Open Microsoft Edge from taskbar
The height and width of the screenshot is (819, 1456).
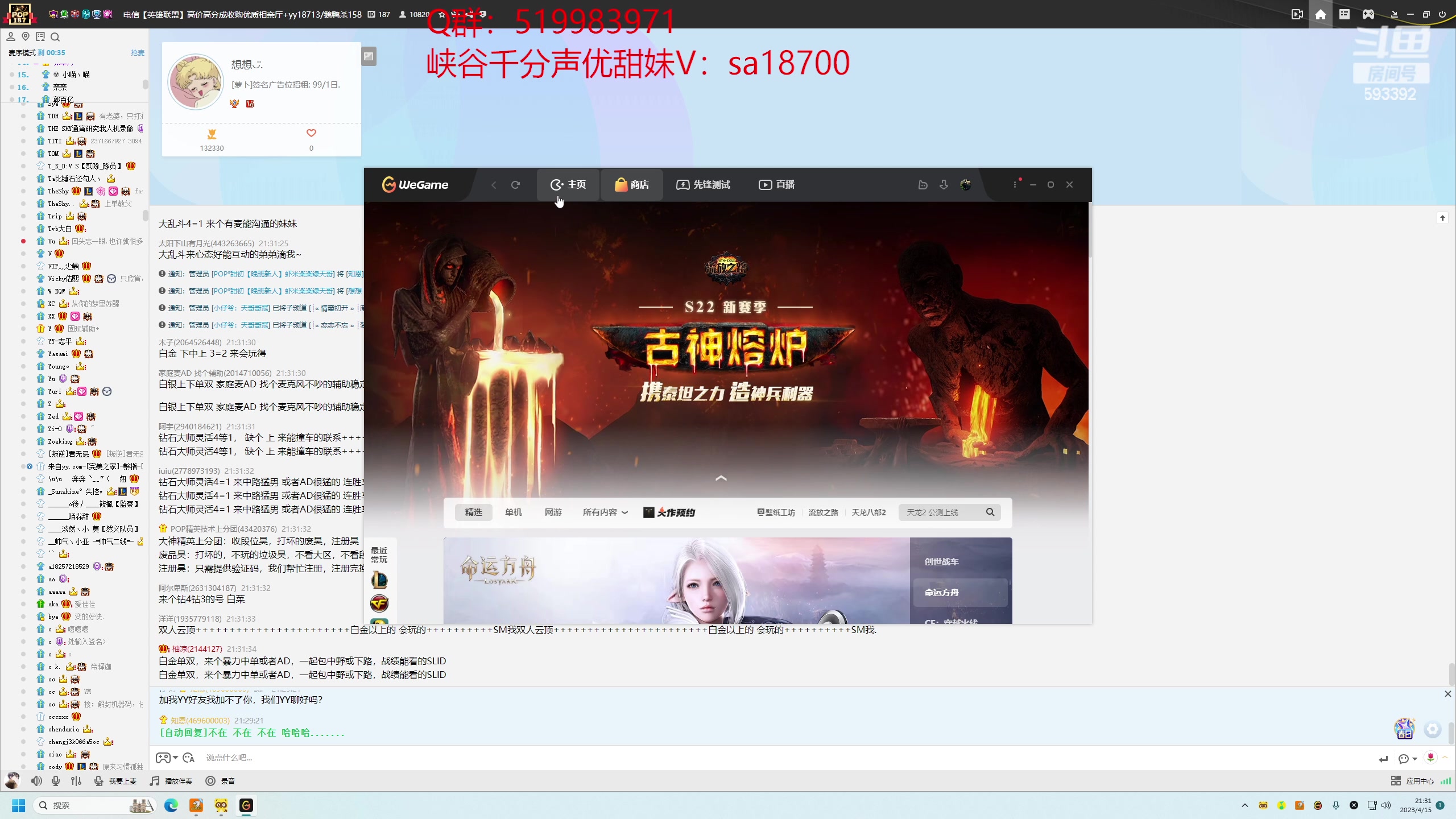[x=171, y=805]
